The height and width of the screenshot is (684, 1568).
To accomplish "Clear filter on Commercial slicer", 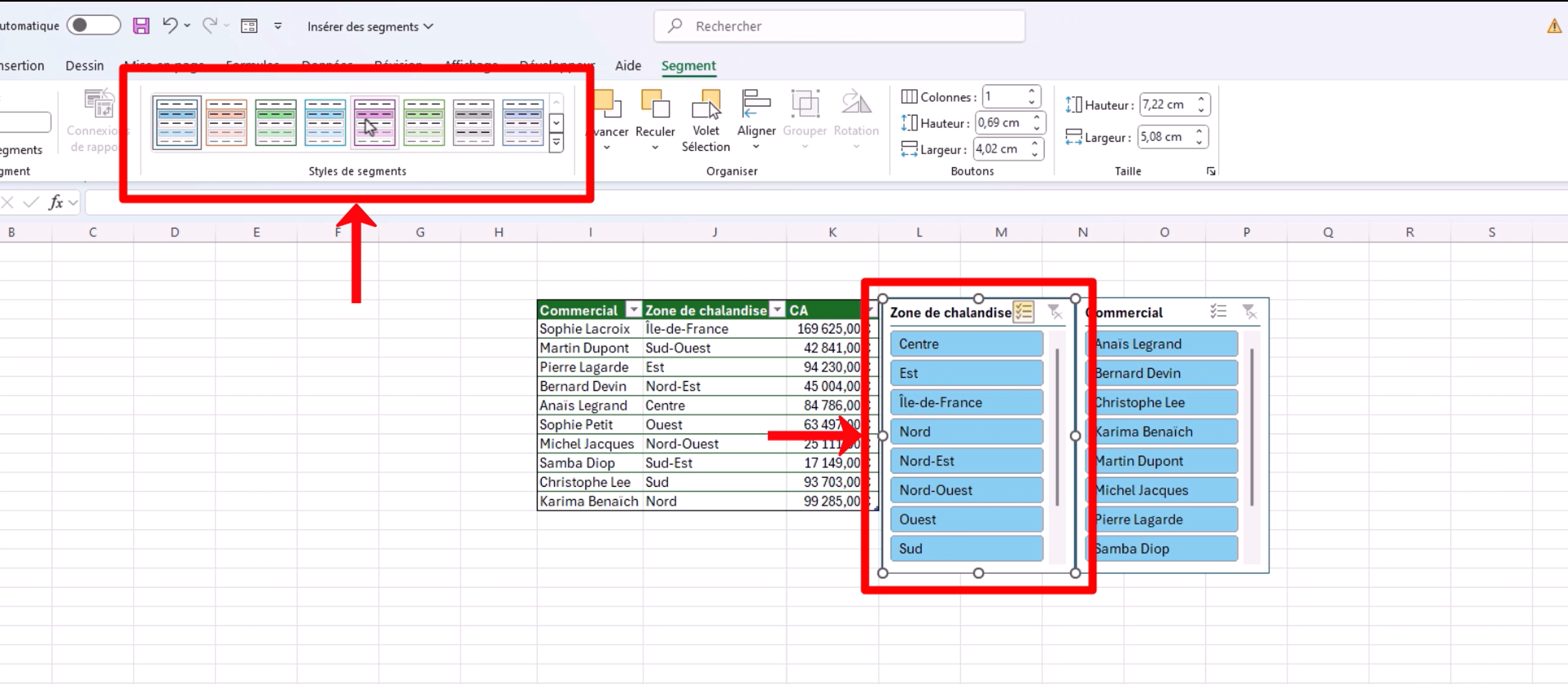I will 1249,312.
